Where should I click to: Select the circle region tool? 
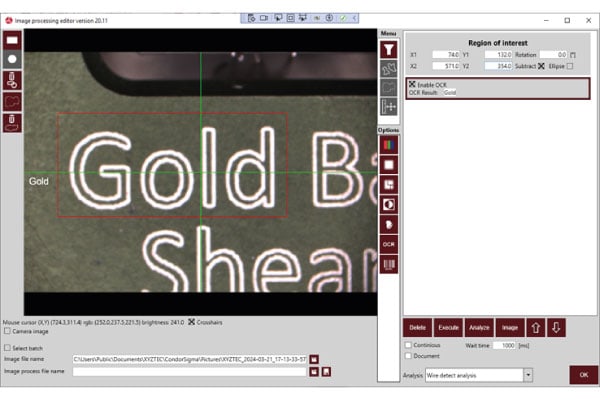tap(12, 59)
